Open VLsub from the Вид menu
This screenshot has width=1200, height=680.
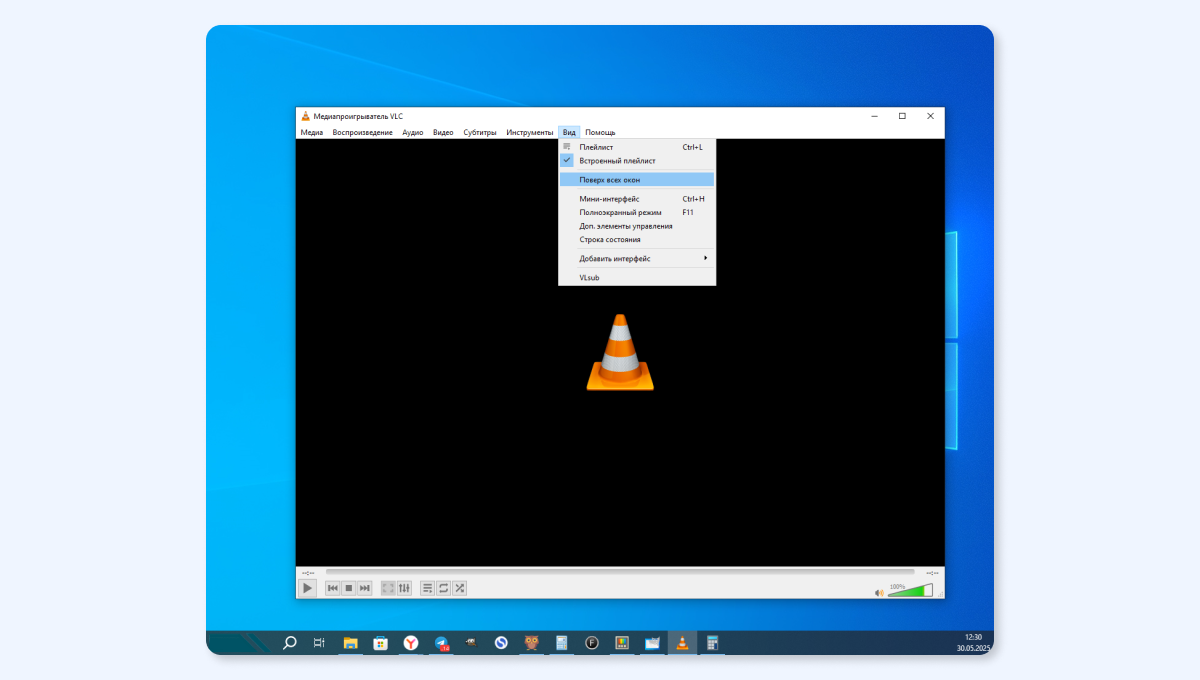tap(637, 277)
